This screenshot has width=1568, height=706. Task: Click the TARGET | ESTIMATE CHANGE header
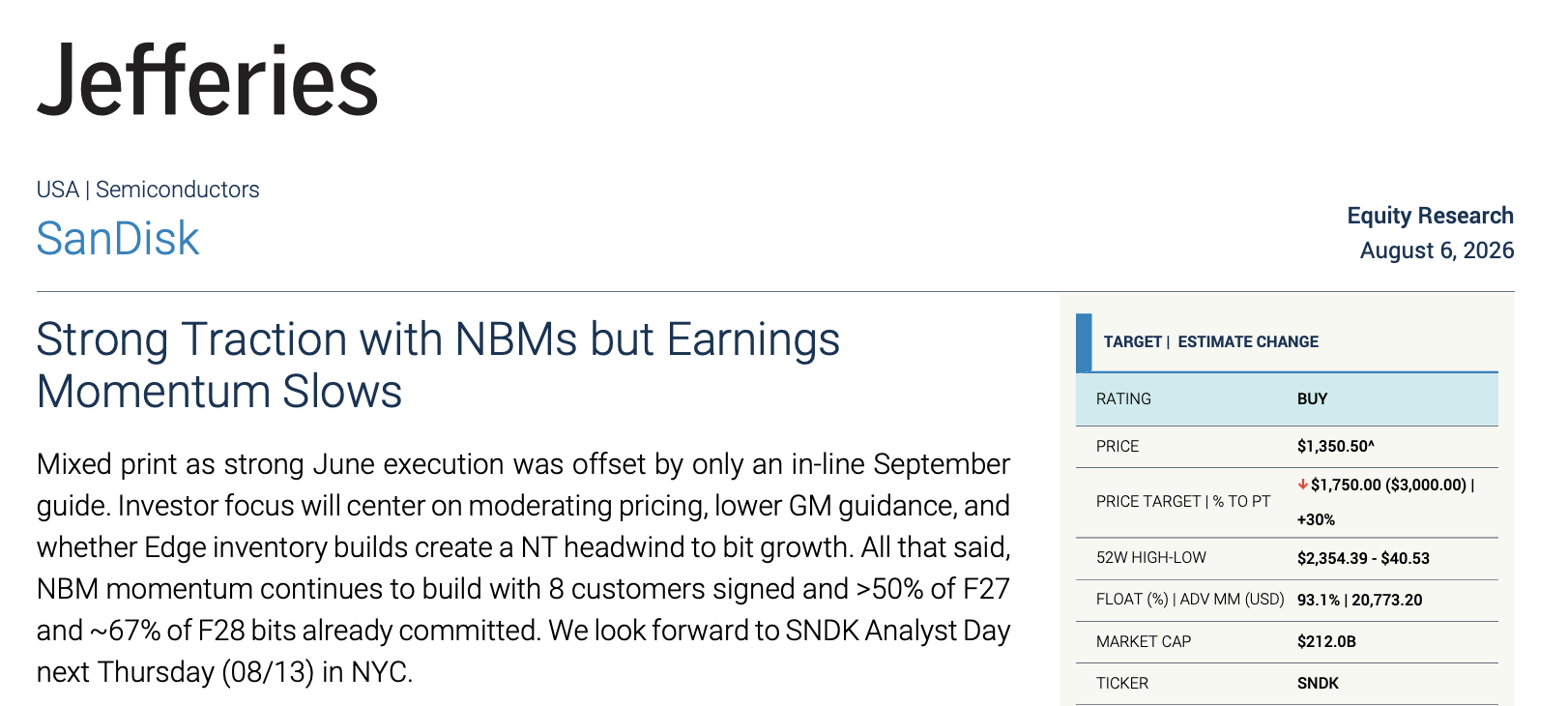[1210, 342]
